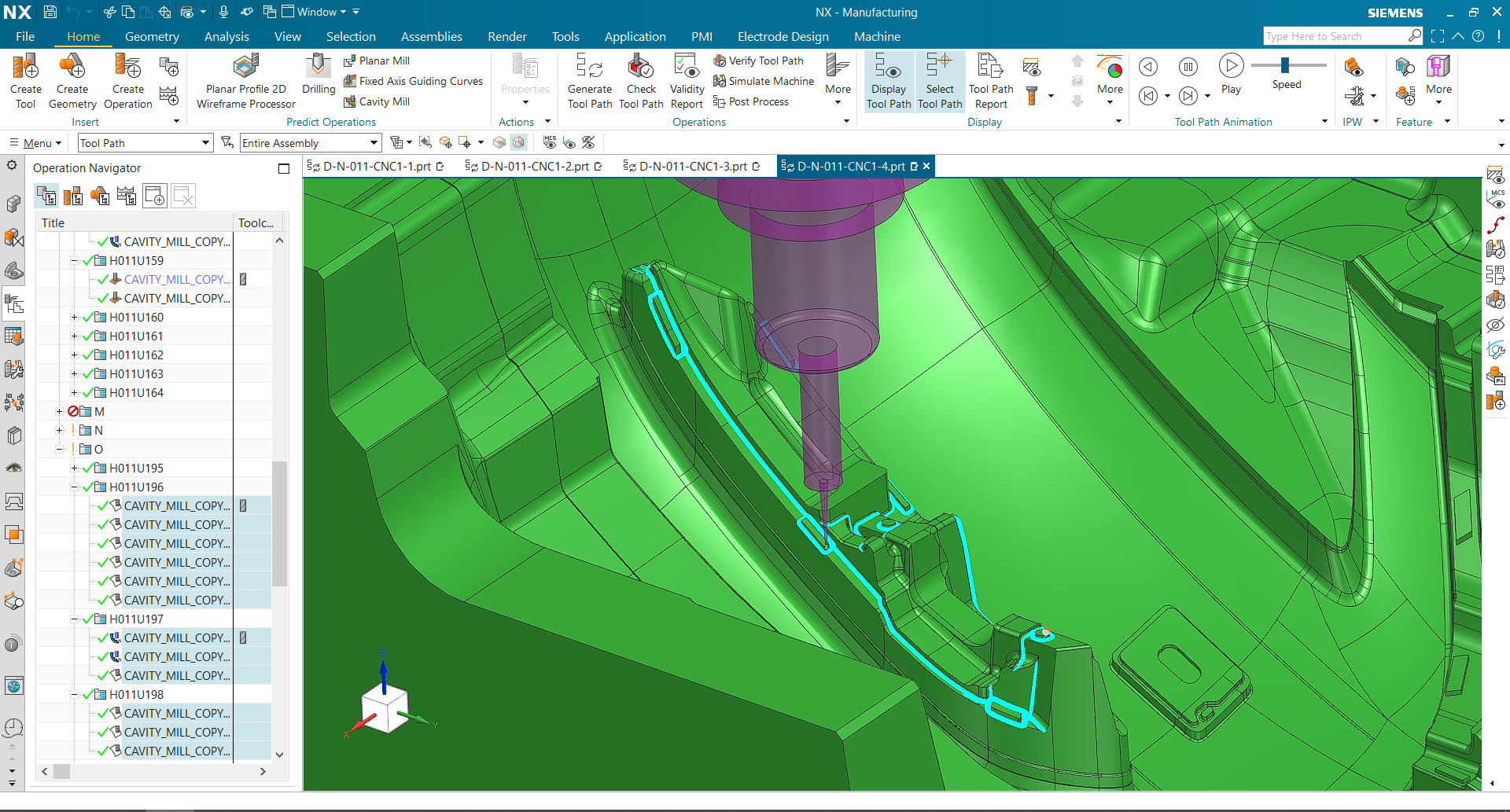Toggle full screen mode icon
Viewport: 1510px width, 812px height.
pyautogui.click(x=1438, y=36)
